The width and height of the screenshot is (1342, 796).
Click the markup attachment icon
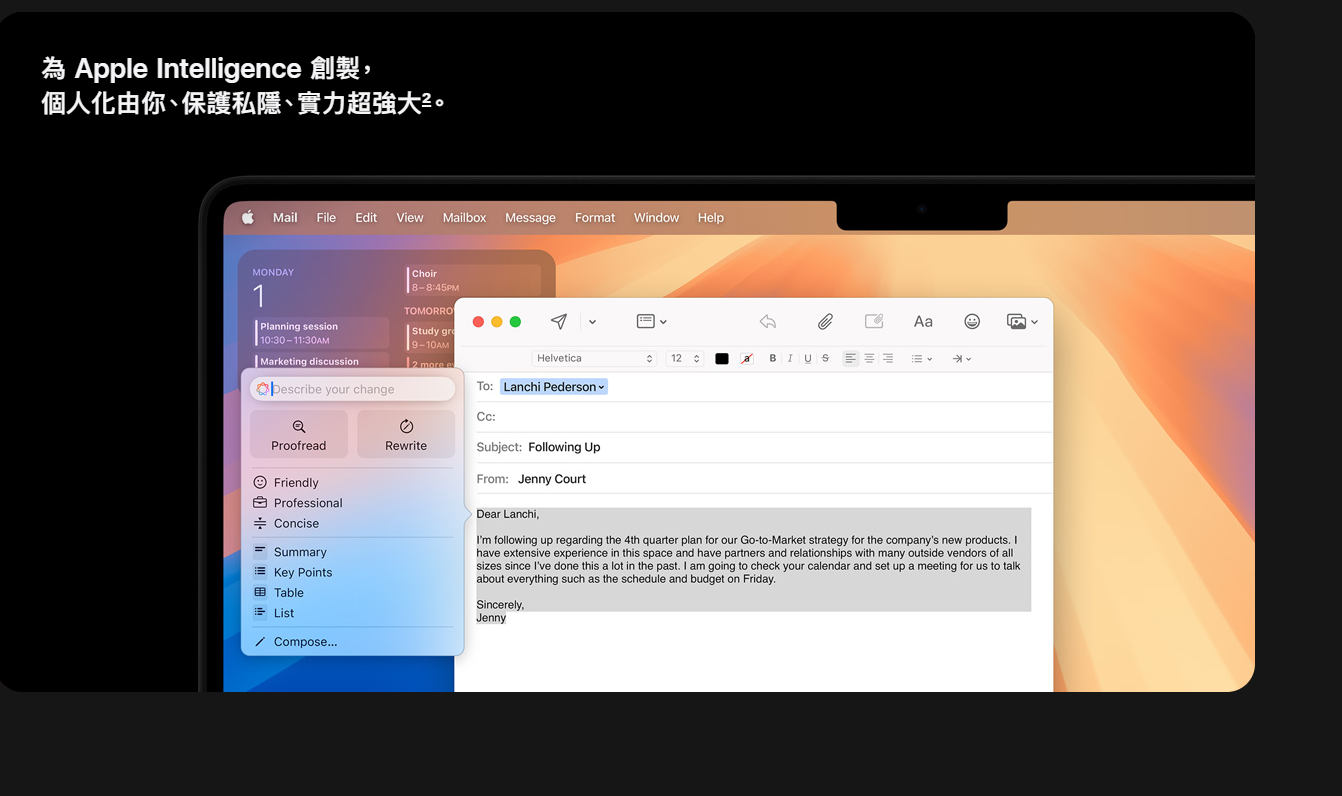tap(874, 321)
